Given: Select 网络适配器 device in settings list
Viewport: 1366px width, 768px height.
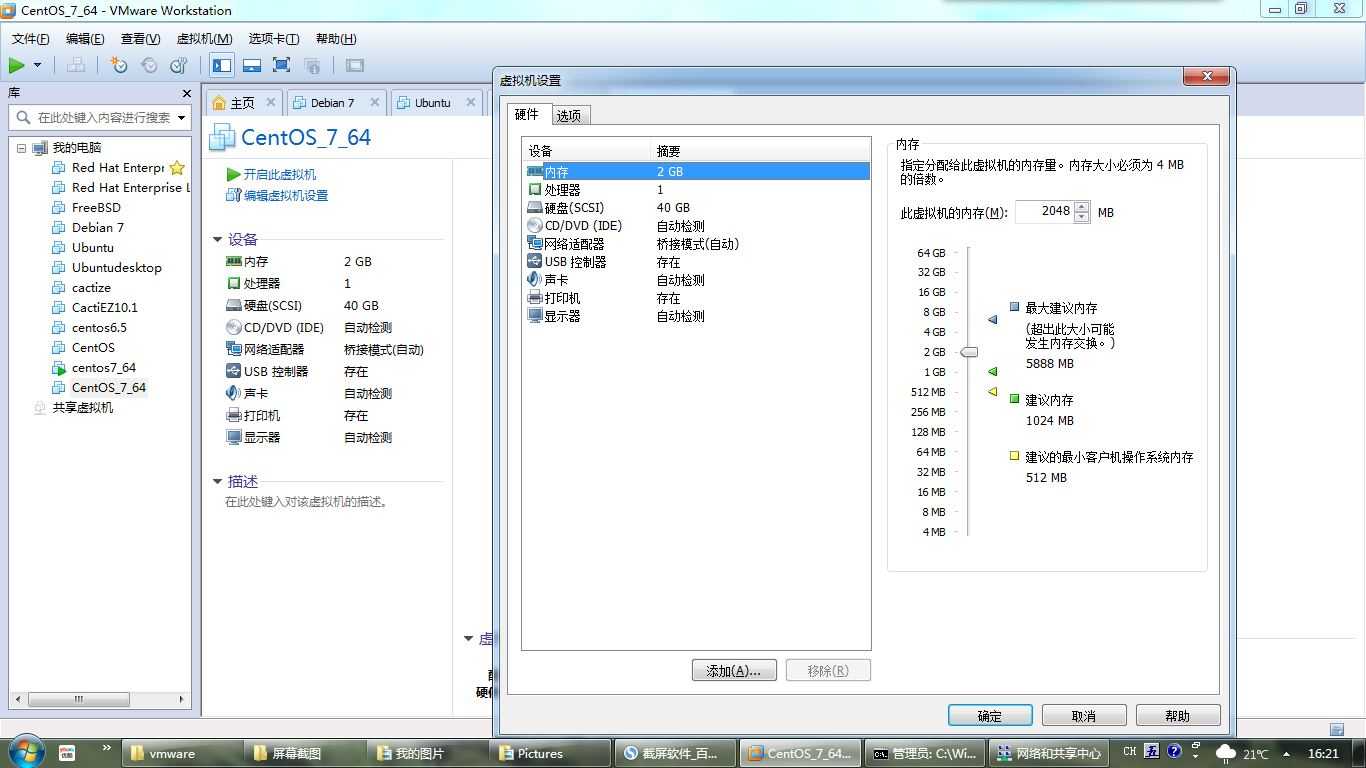Looking at the screenshot, I should 697,244.
